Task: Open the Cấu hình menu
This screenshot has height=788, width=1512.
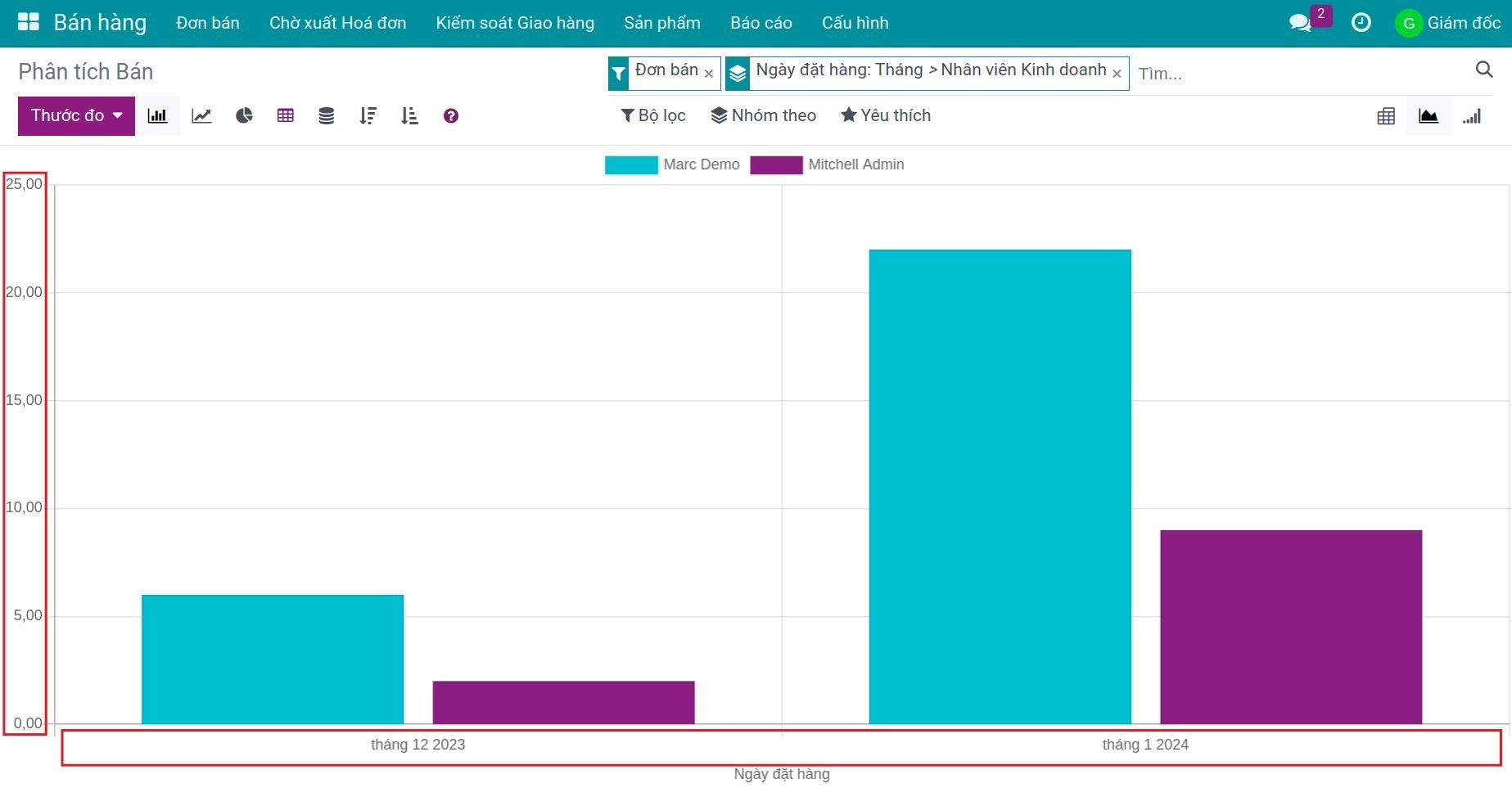Action: coord(855,23)
